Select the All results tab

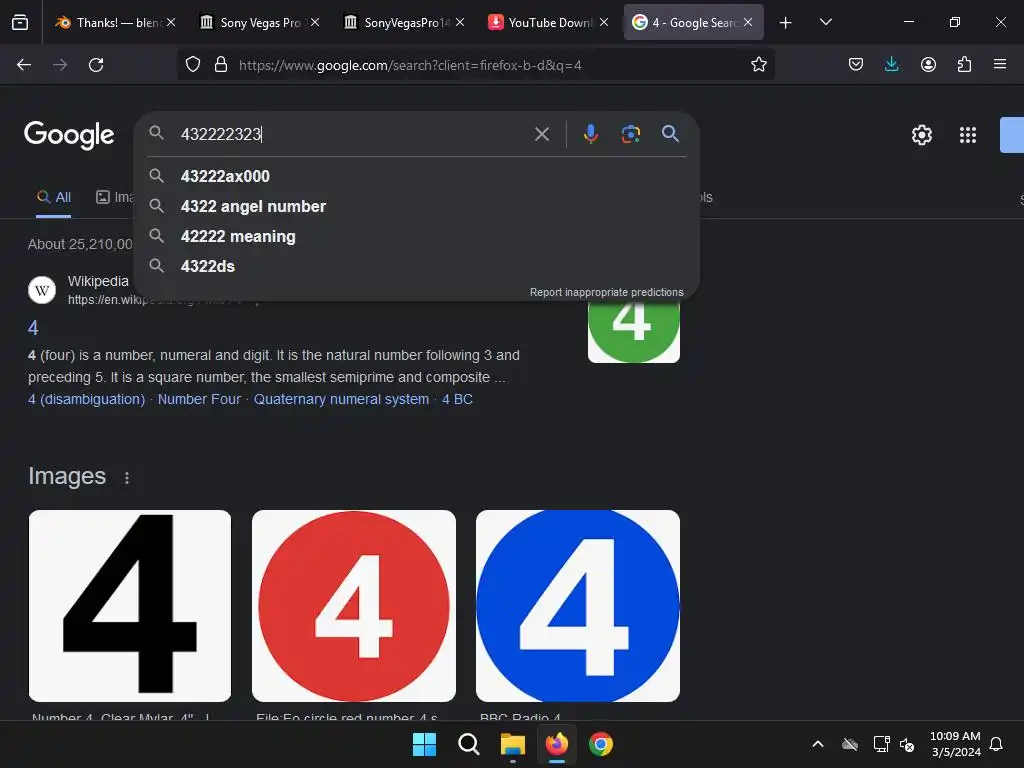pos(54,197)
